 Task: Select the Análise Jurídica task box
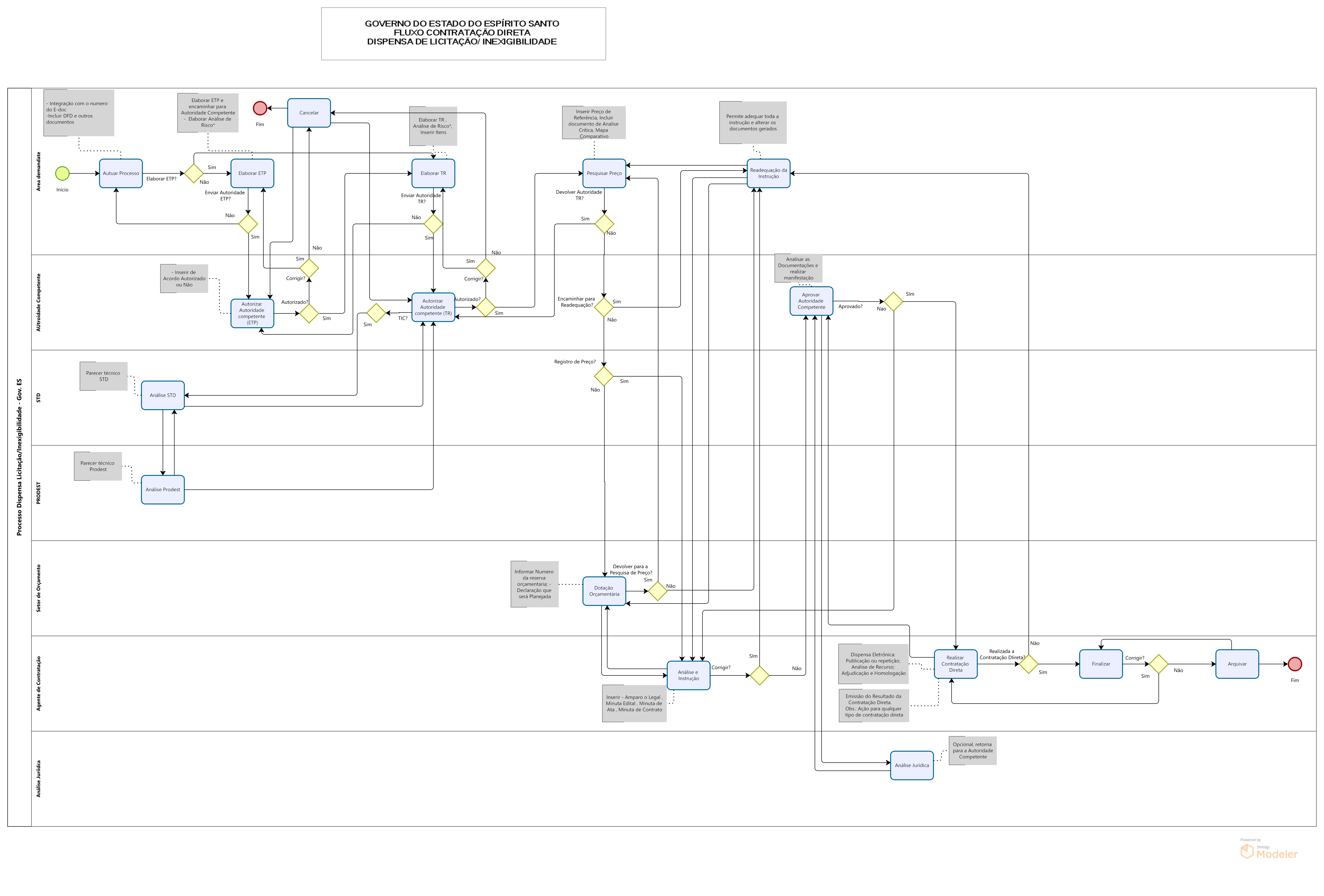[912, 765]
